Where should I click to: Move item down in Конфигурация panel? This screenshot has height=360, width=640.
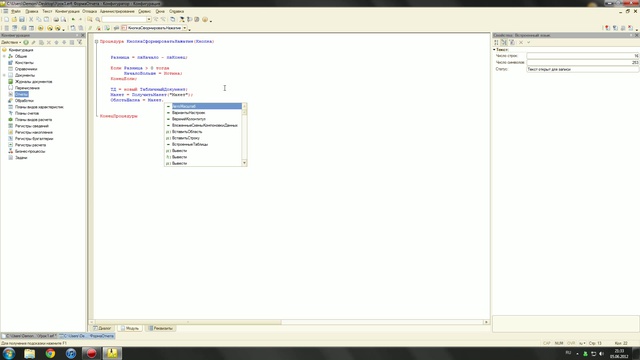pos(64,42)
